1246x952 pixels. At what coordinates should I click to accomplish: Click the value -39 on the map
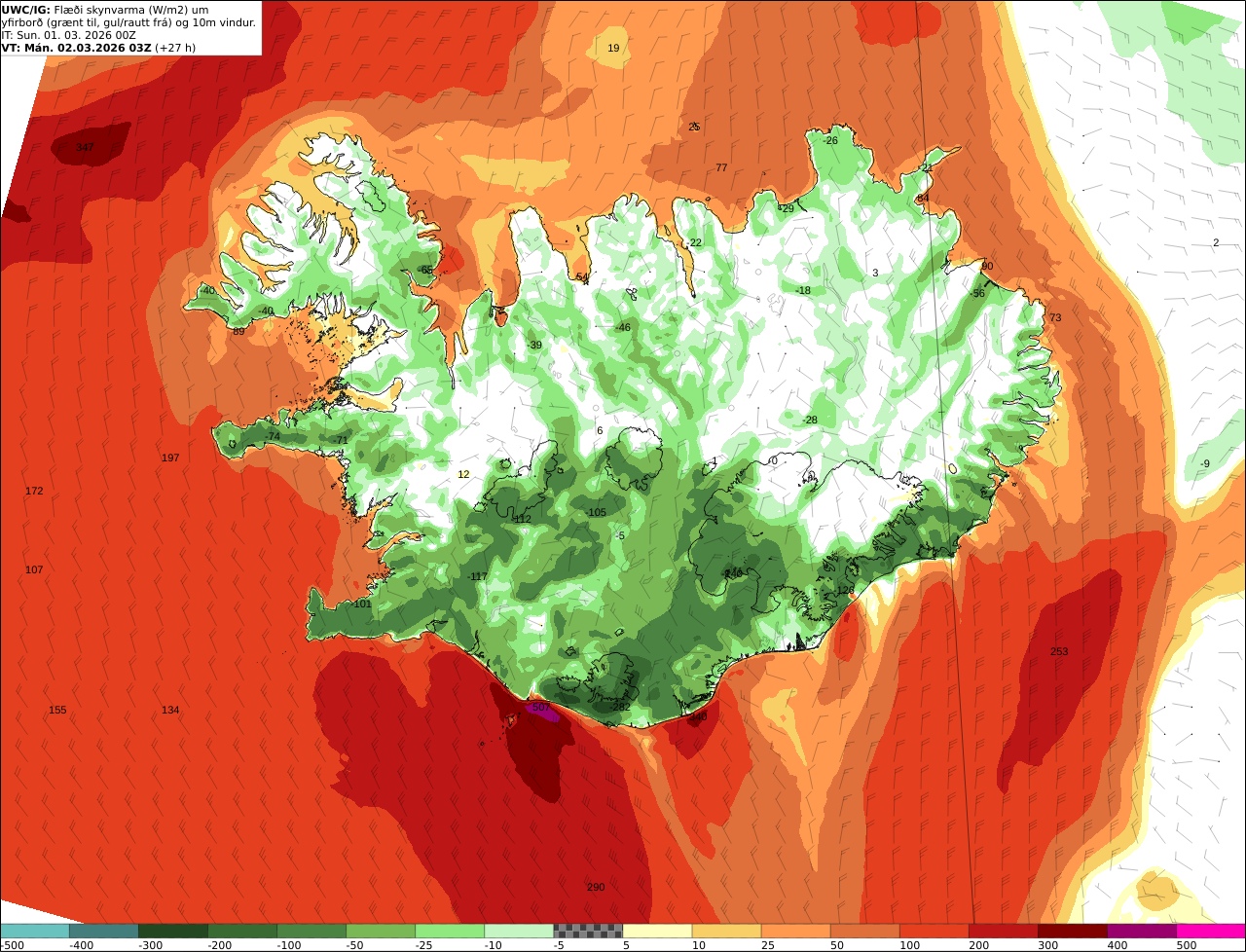click(535, 346)
